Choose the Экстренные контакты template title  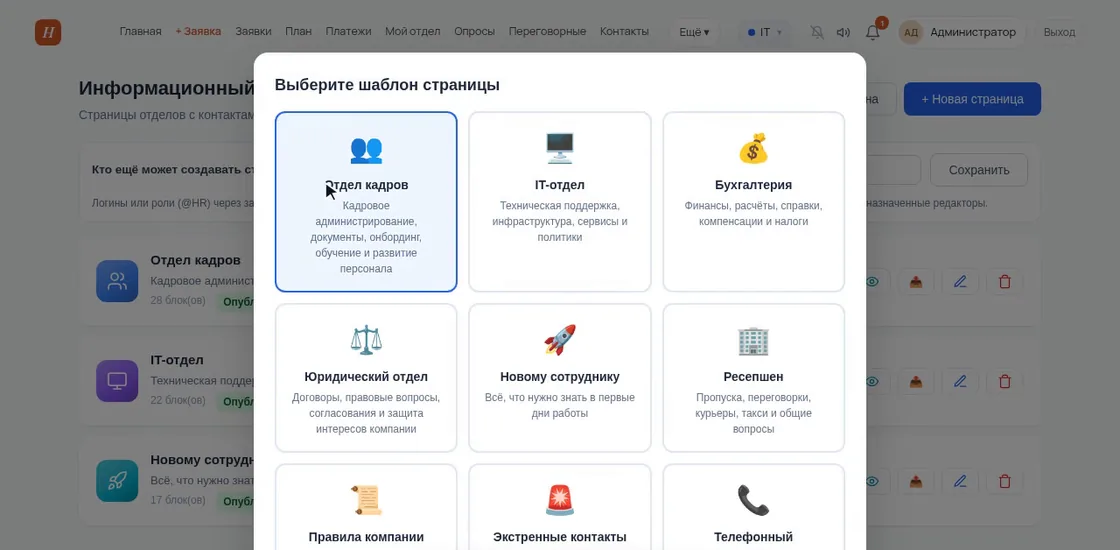560,537
